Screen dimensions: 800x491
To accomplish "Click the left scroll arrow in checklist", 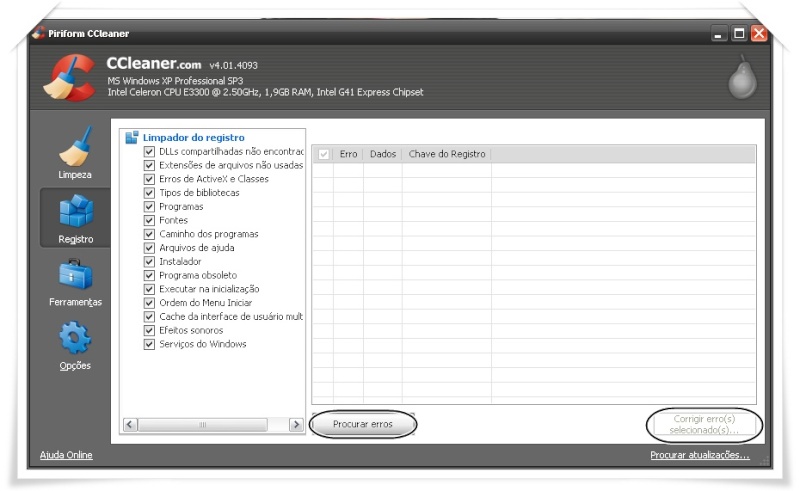I will pos(130,425).
